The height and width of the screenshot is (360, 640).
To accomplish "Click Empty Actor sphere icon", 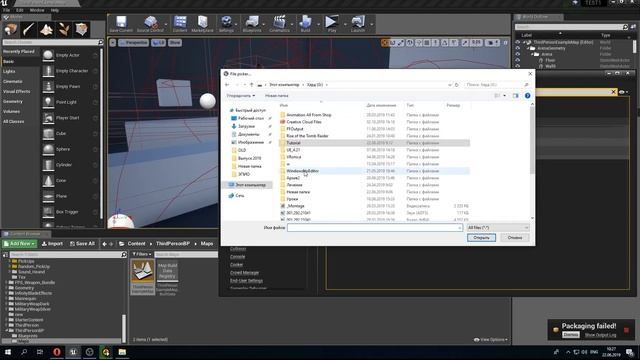I will (48, 55).
